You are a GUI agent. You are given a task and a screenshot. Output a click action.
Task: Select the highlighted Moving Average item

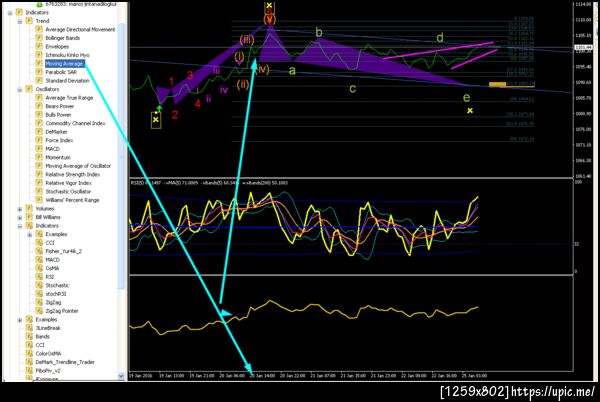coord(64,63)
